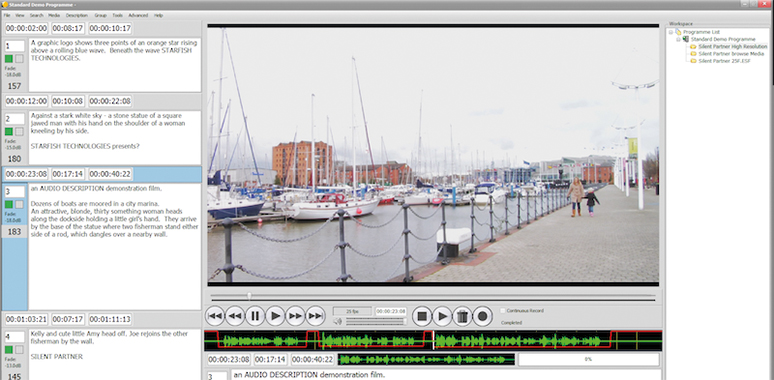Click the large audio waveform timeline
The width and height of the screenshot is (774, 380).
coord(433,341)
